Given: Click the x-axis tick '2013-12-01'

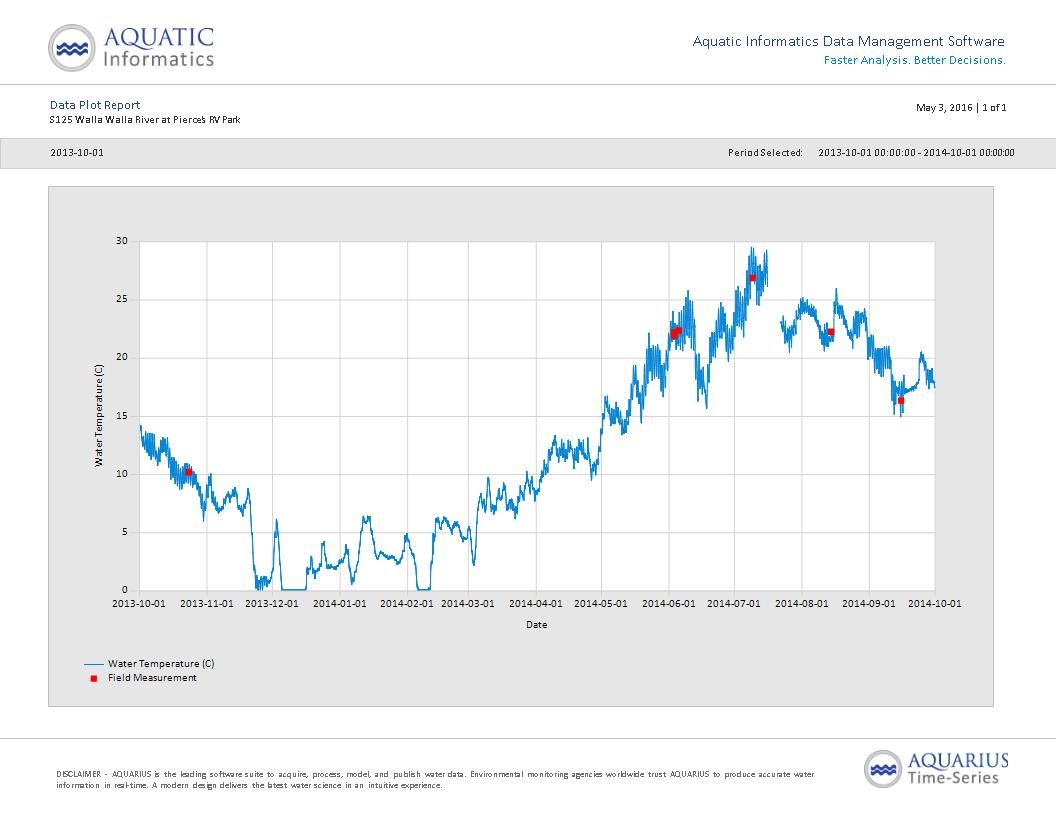Looking at the screenshot, I should (272, 604).
